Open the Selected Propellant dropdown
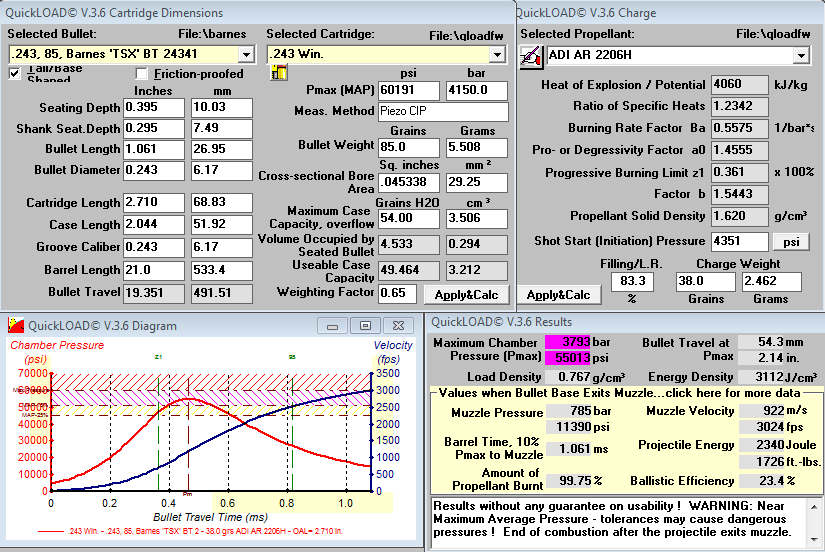 pos(801,55)
